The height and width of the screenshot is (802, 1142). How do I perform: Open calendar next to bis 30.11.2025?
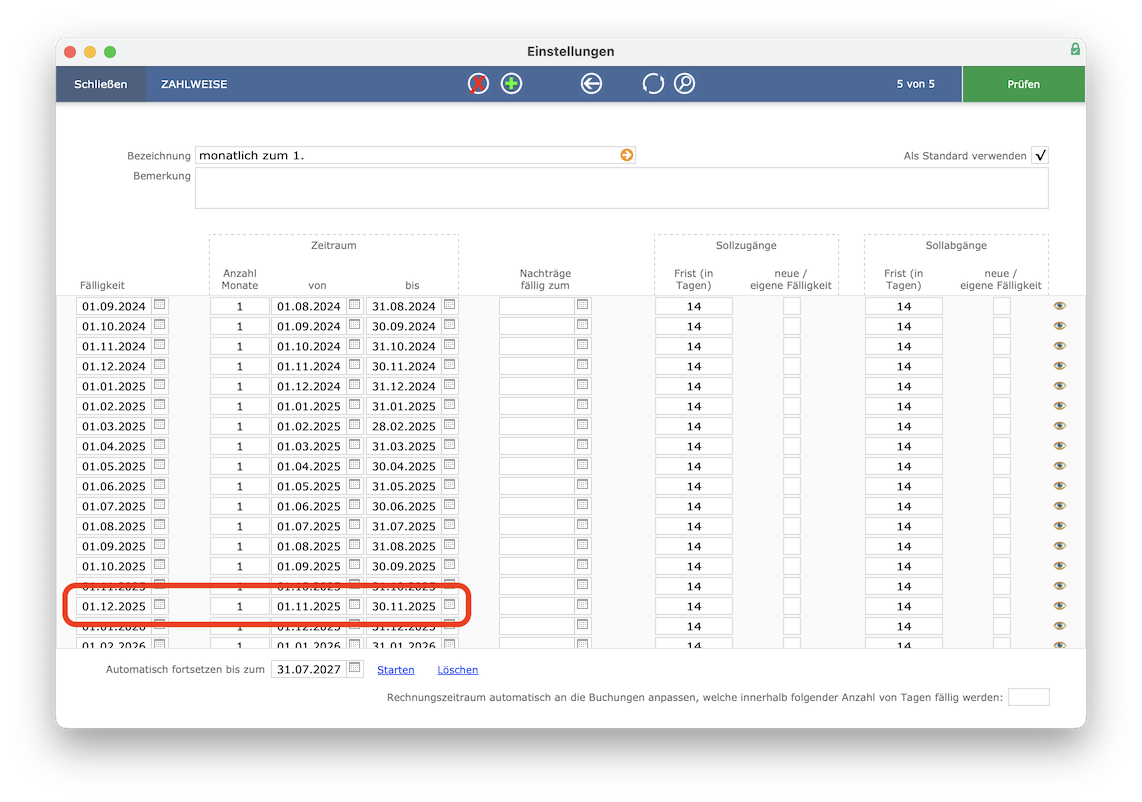449,605
